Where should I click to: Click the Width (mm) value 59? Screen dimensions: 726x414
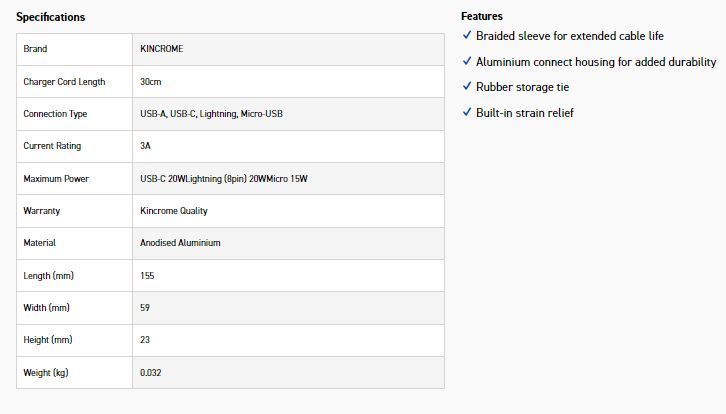tap(146, 308)
